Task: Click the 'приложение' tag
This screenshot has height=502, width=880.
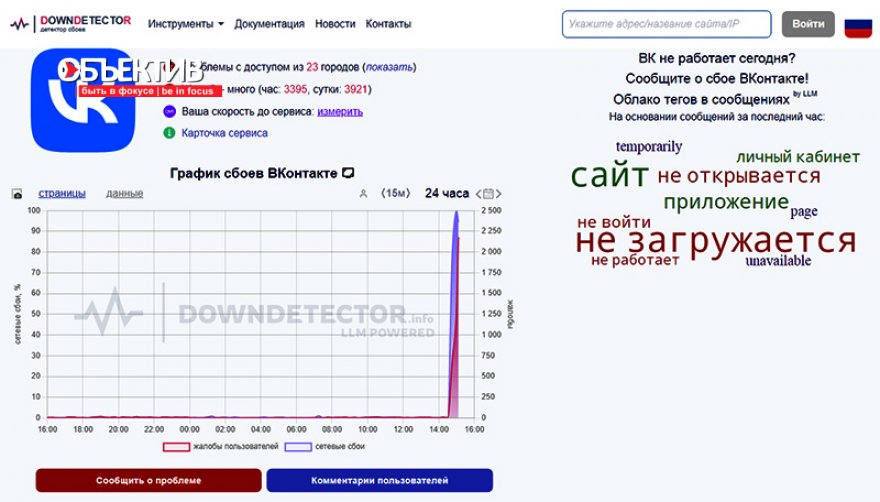Action: point(726,201)
